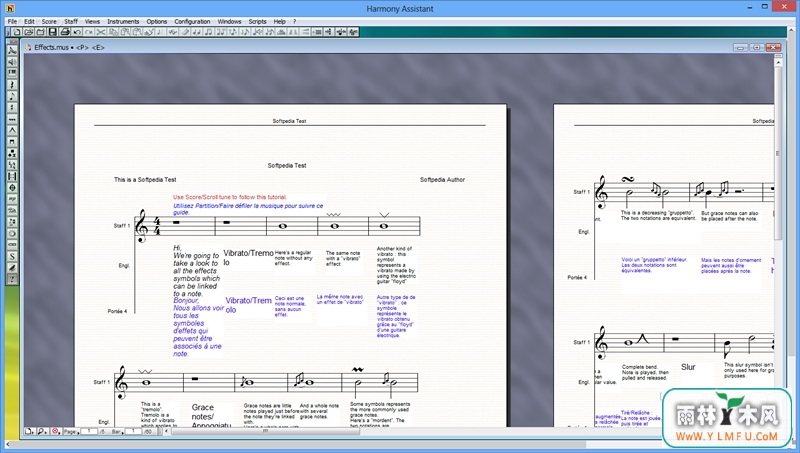The width and height of the screenshot is (800, 453).
Task: Open the question mark menu
Action: pyautogui.click(x=294, y=21)
